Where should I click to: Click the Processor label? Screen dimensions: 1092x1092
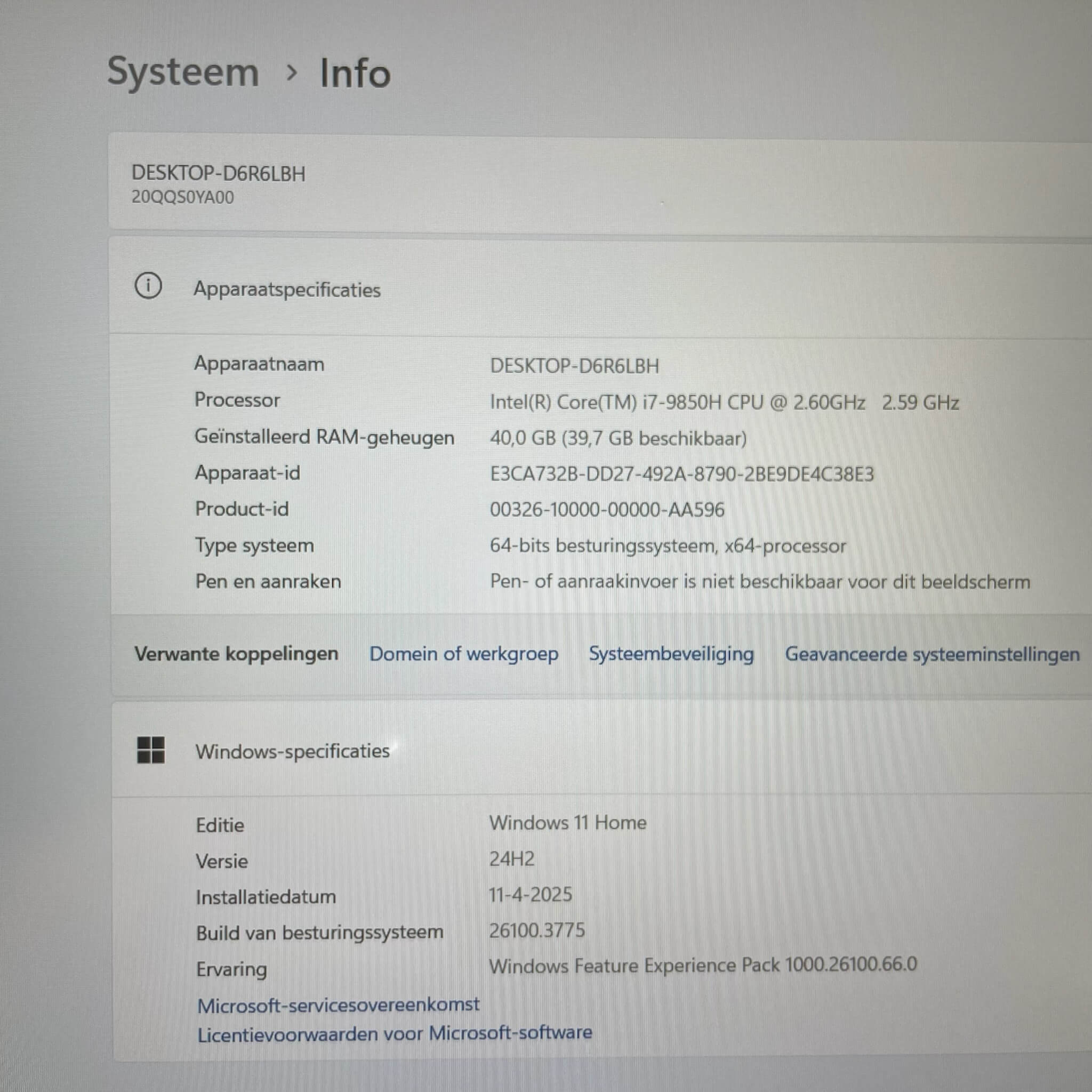(x=237, y=400)
